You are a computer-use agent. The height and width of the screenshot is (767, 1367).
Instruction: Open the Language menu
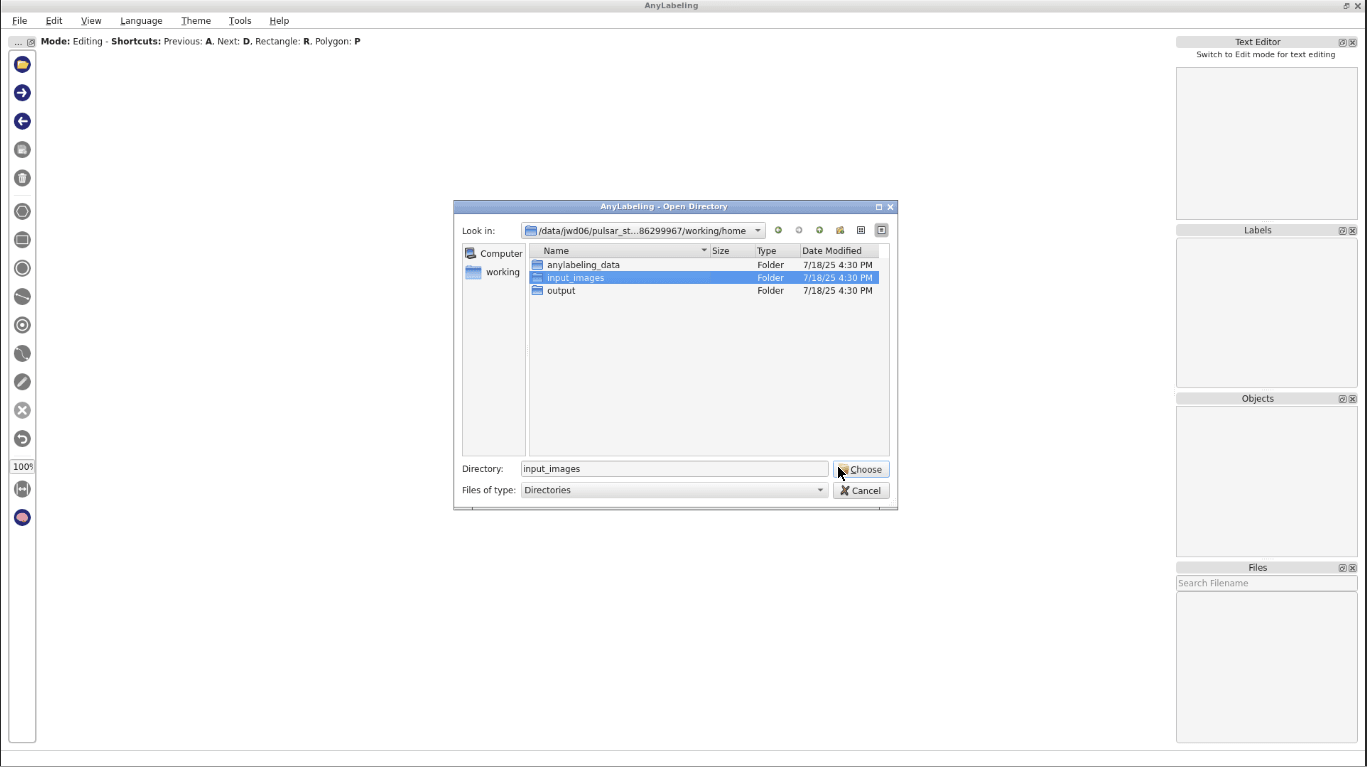pos(141,21)
